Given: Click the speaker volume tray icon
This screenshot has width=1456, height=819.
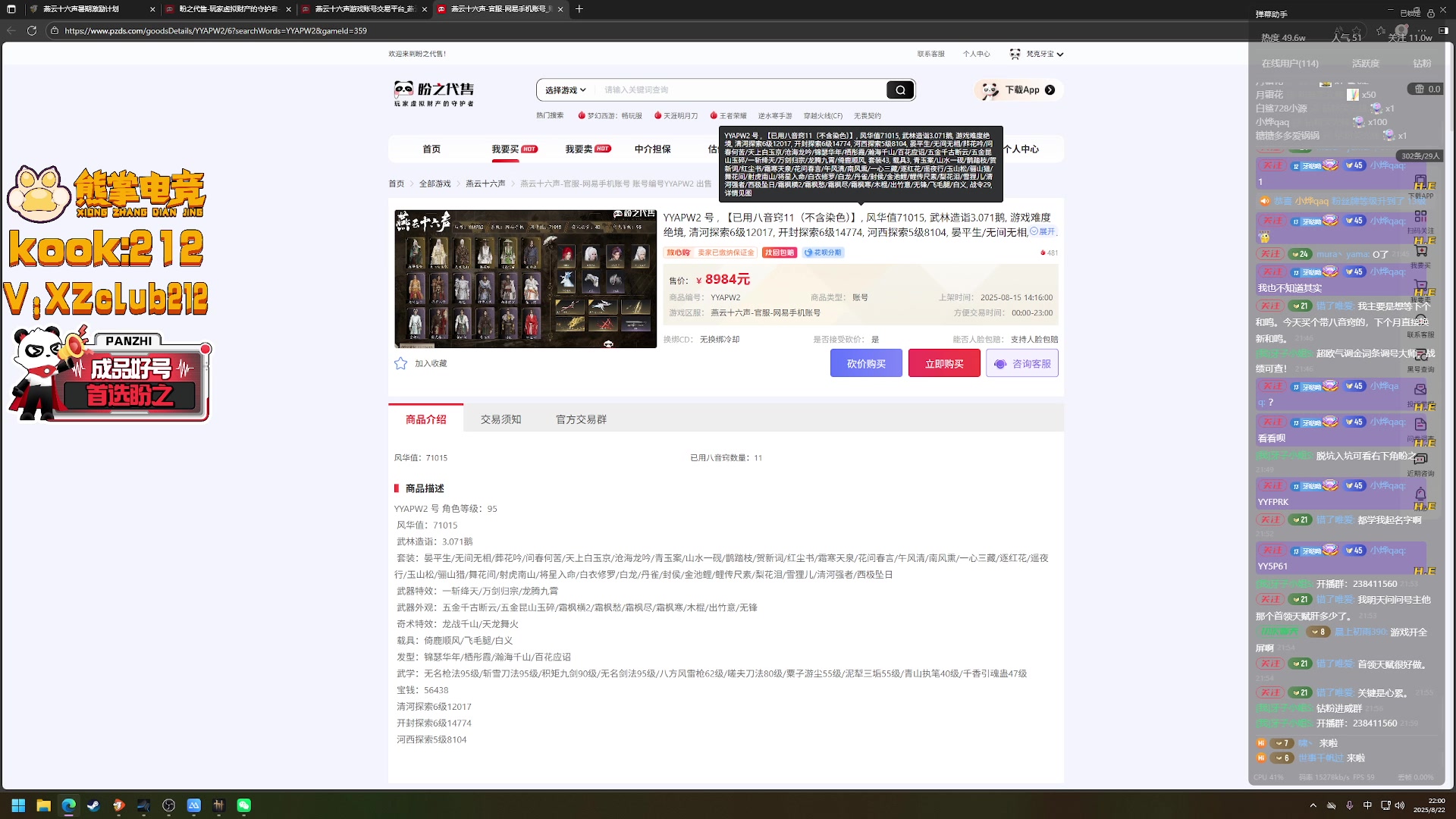Looking at the screenshot, I should tap(1399, 805).
